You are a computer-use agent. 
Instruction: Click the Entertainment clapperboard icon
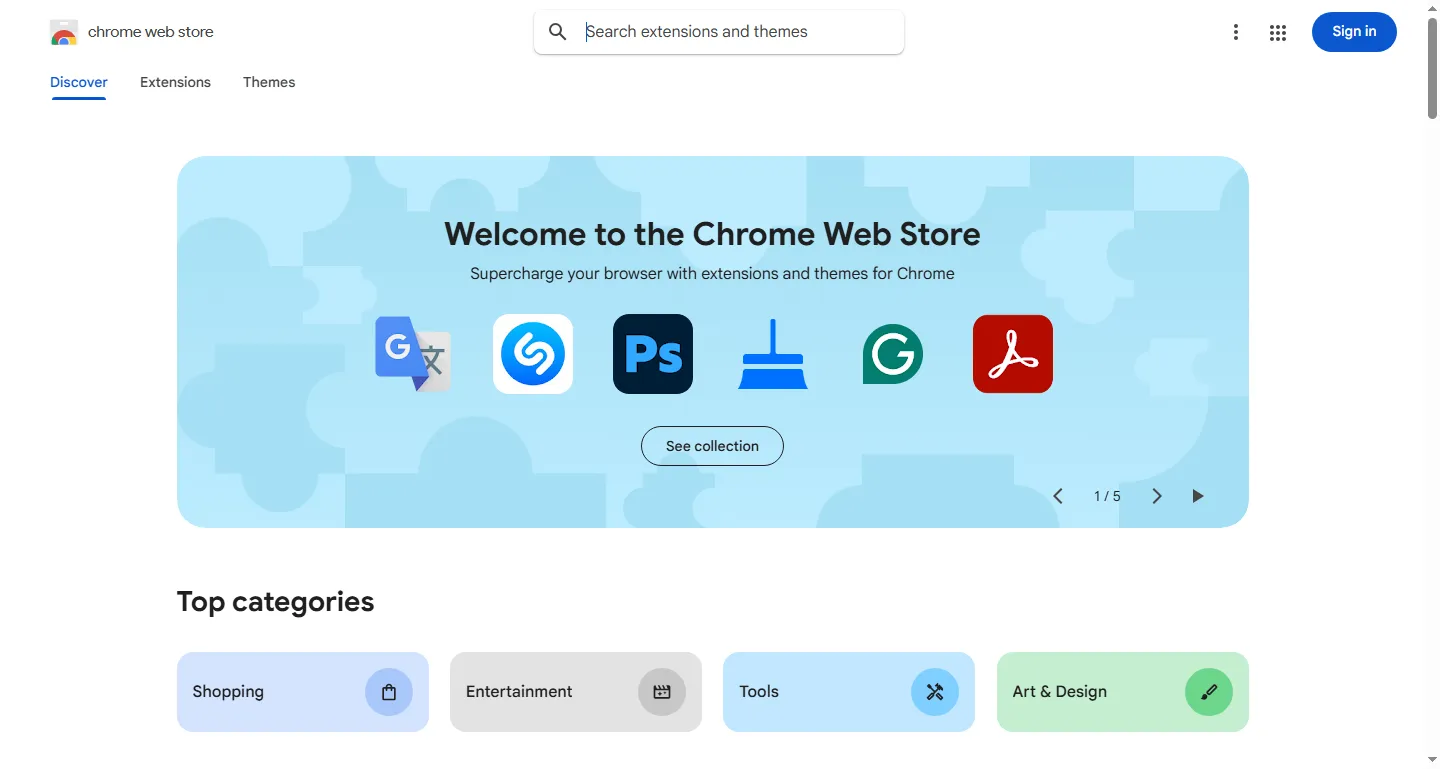(x=662, y=692)
